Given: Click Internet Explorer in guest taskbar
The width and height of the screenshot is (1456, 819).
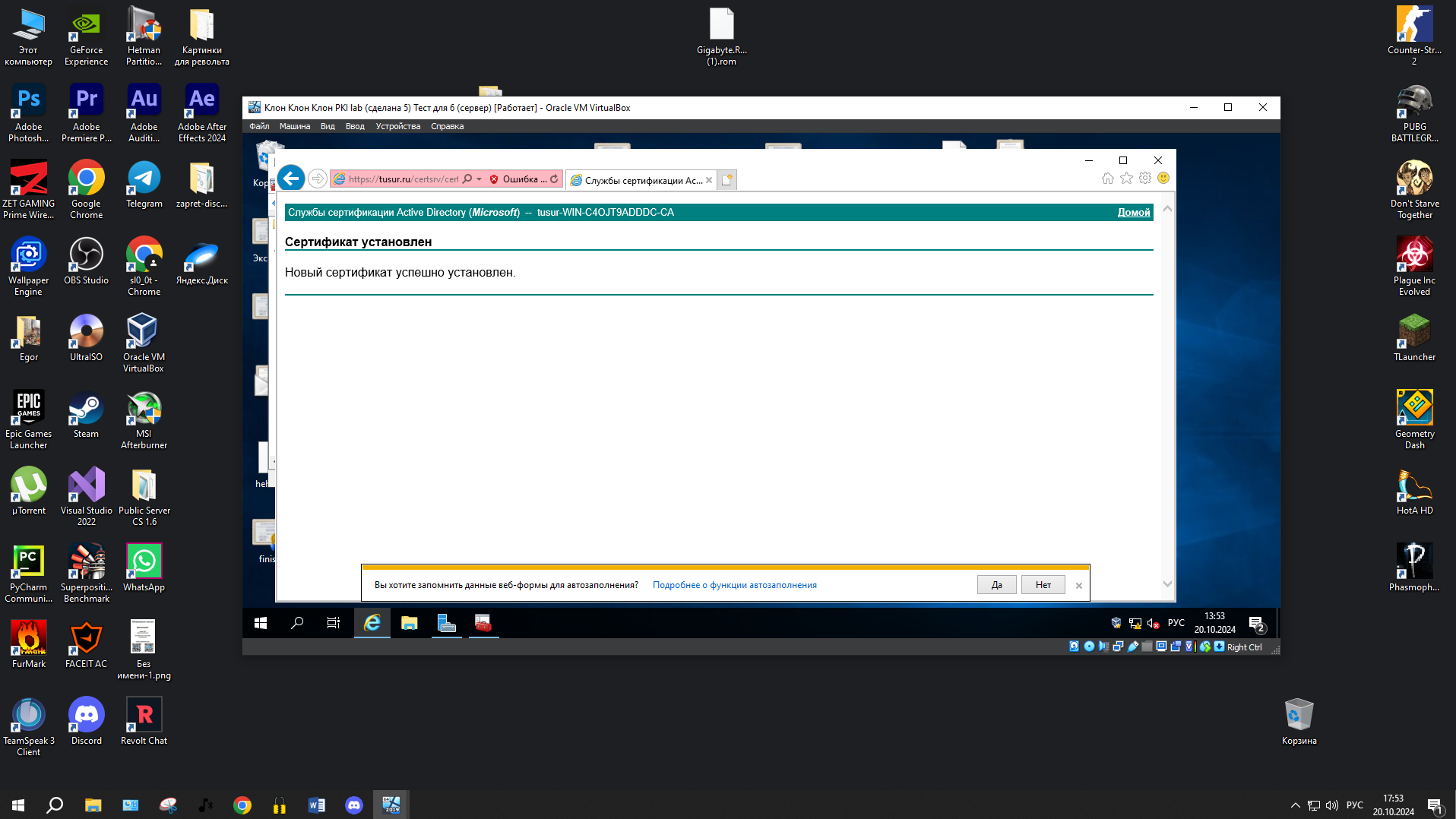Looking at the screenshot, I should [372, 623].
